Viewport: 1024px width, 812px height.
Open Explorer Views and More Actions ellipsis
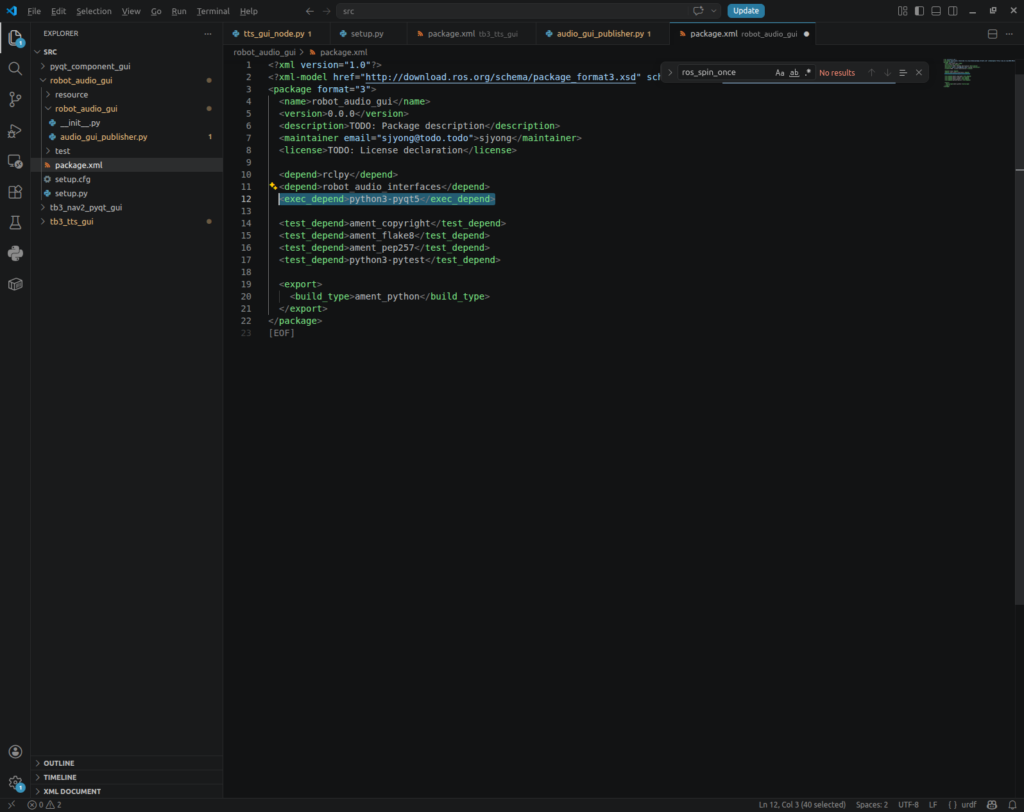coord(208,33)
